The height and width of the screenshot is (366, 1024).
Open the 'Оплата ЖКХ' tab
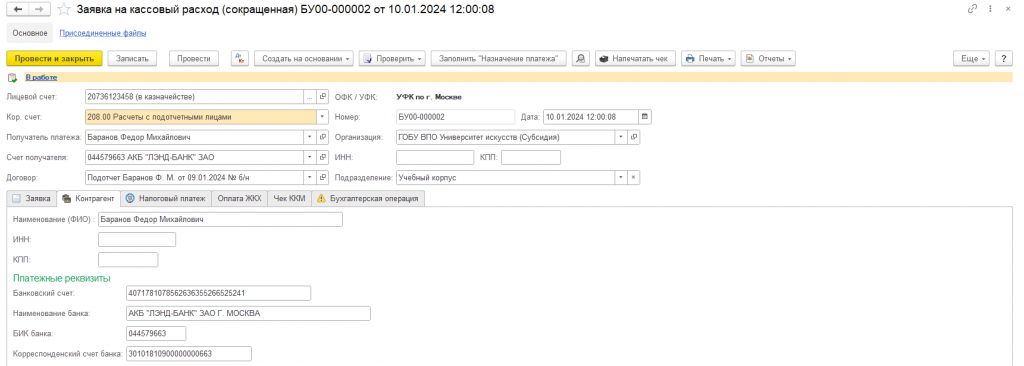239,199
